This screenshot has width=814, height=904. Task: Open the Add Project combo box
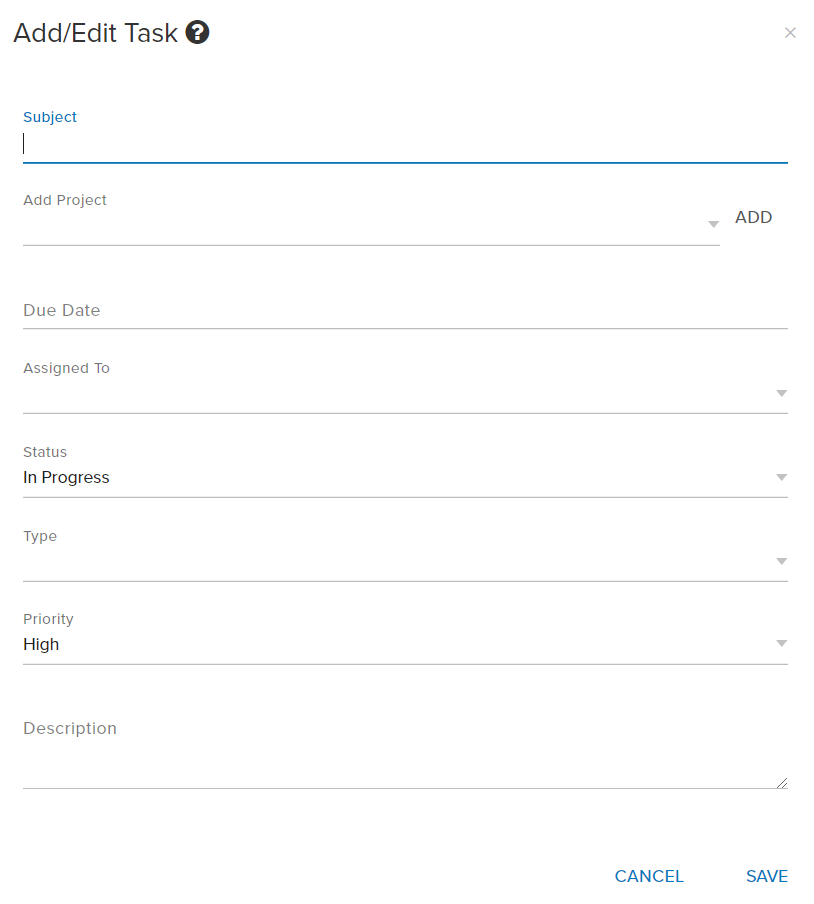click(360, 226)
